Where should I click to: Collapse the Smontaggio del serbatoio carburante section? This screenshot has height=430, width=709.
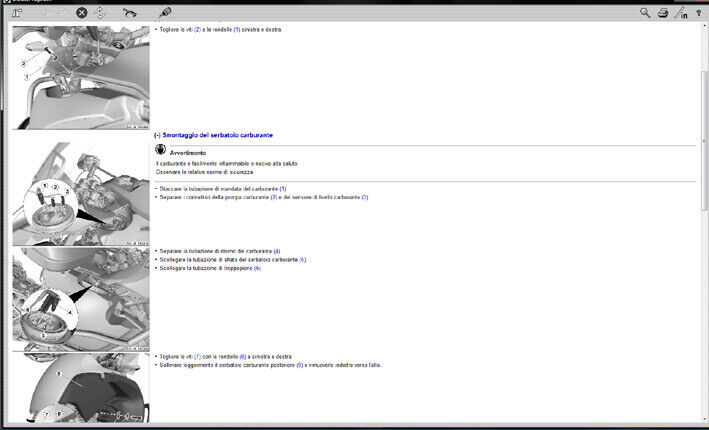tap(157, 135)
